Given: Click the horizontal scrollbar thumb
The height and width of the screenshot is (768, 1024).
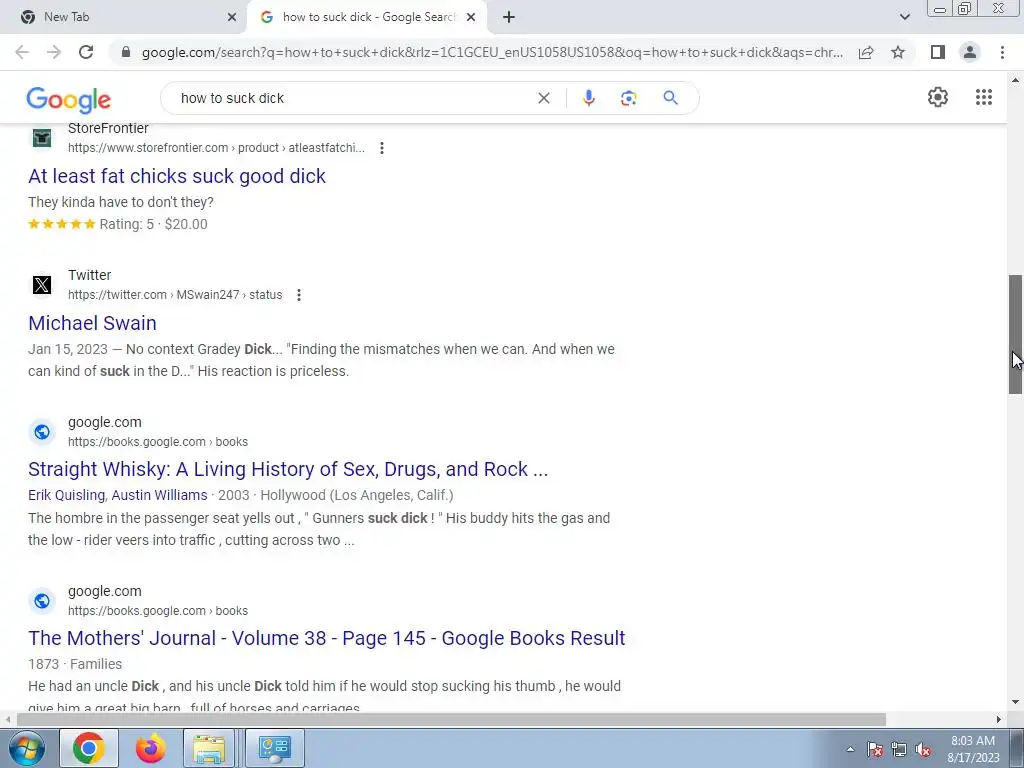Looking at the screenshot, I should click(451, 719).
